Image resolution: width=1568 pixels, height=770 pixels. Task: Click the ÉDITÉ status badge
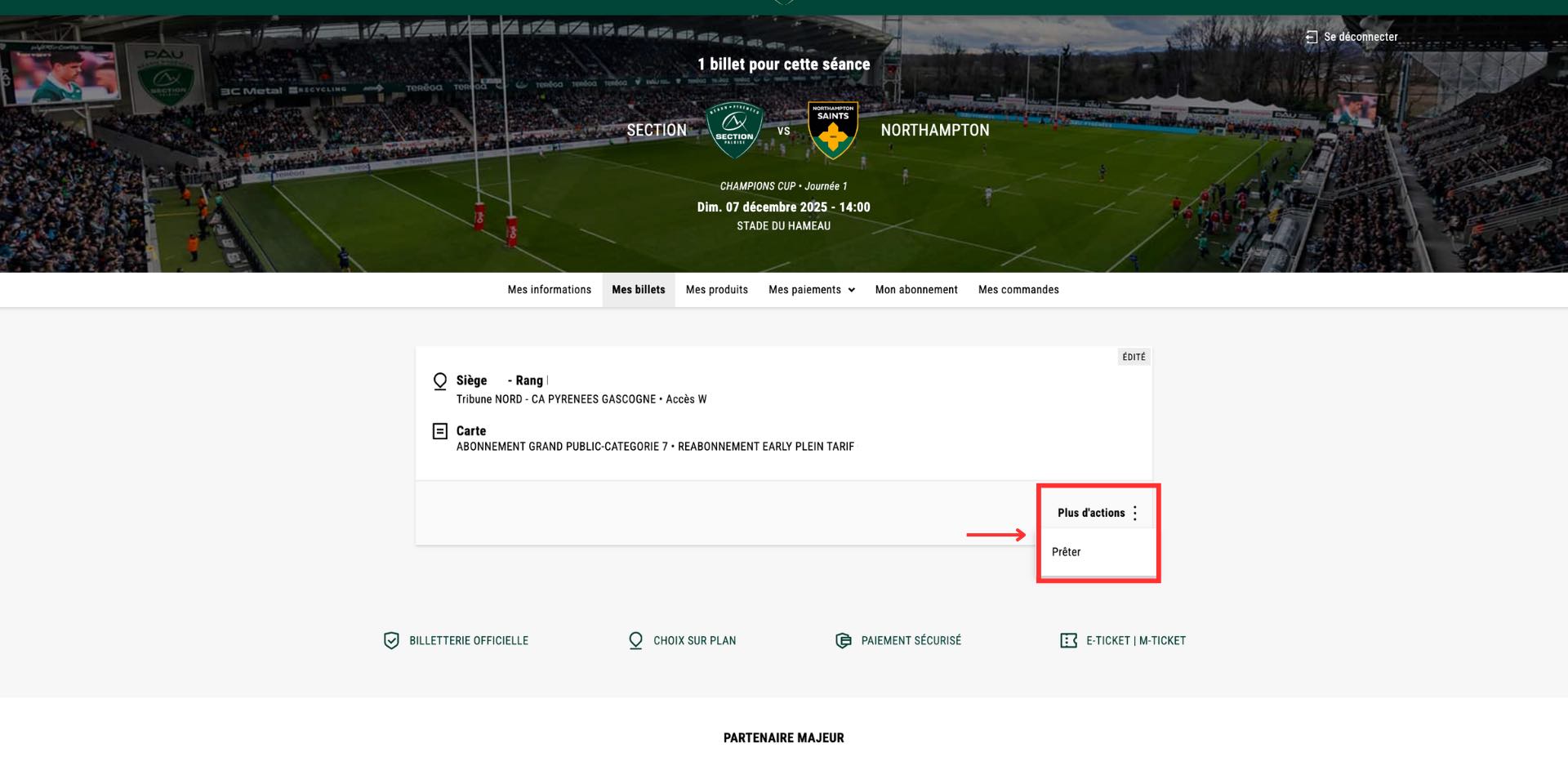pyautogui.click(x=1134, y=357)
